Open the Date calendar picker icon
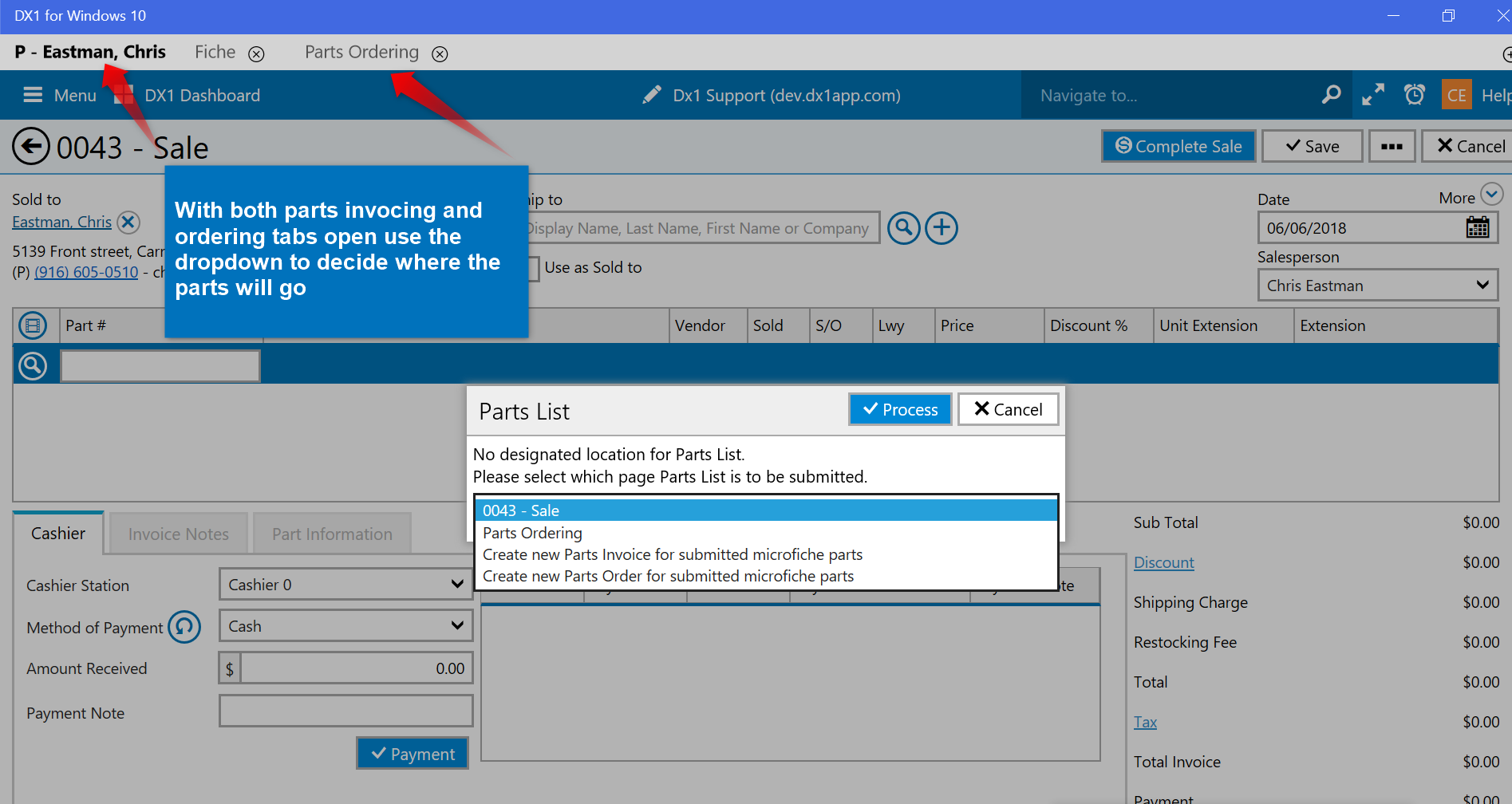The image size is (1512, 804). pyautogui.click(x=1478, y=227)
